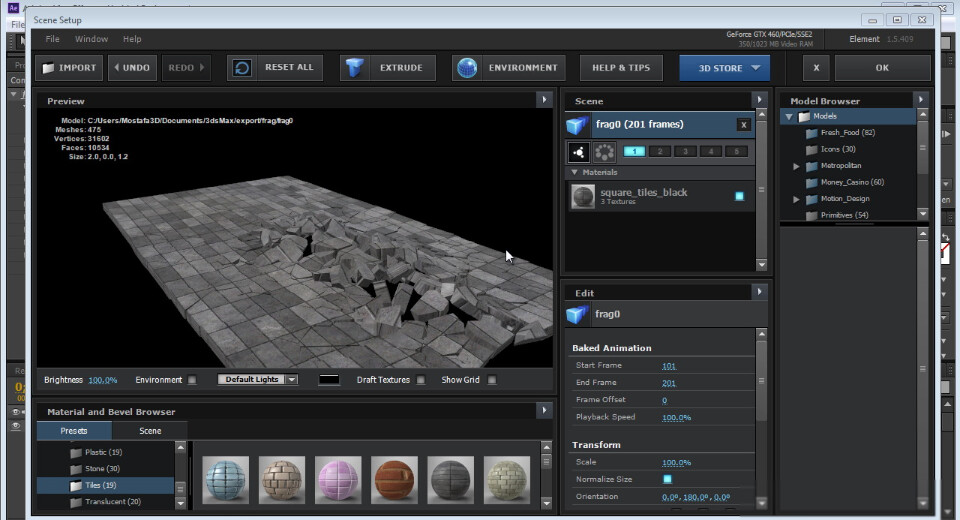960x520 pixels.
Task: Click the frag0 cube icon in Scene
Action: pos(576,125)
